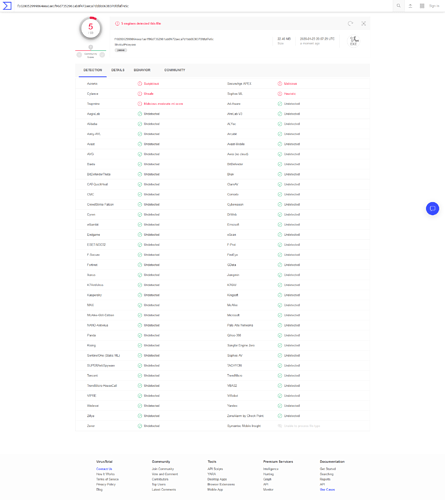Viewport: 445px width, 500px height.
Task: Vote up with right community score button
Action: click(x=102, y=55)
